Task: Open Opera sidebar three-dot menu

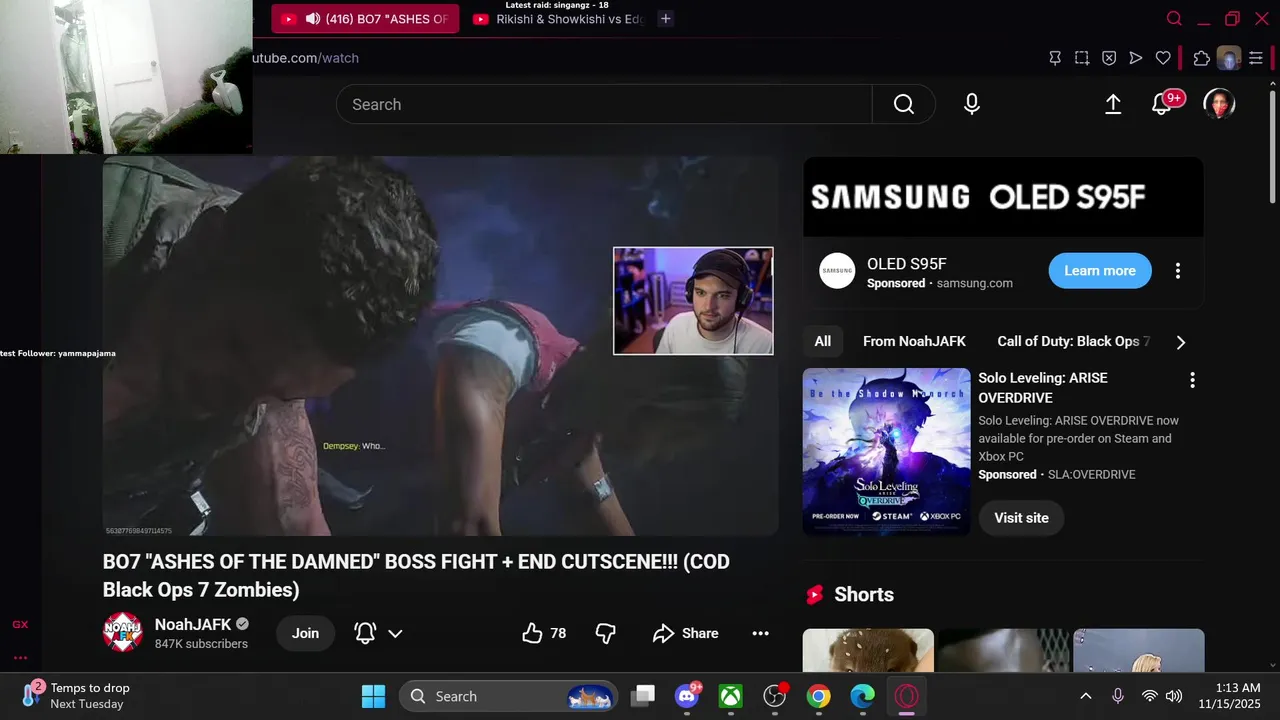Action: pos(20,658)
